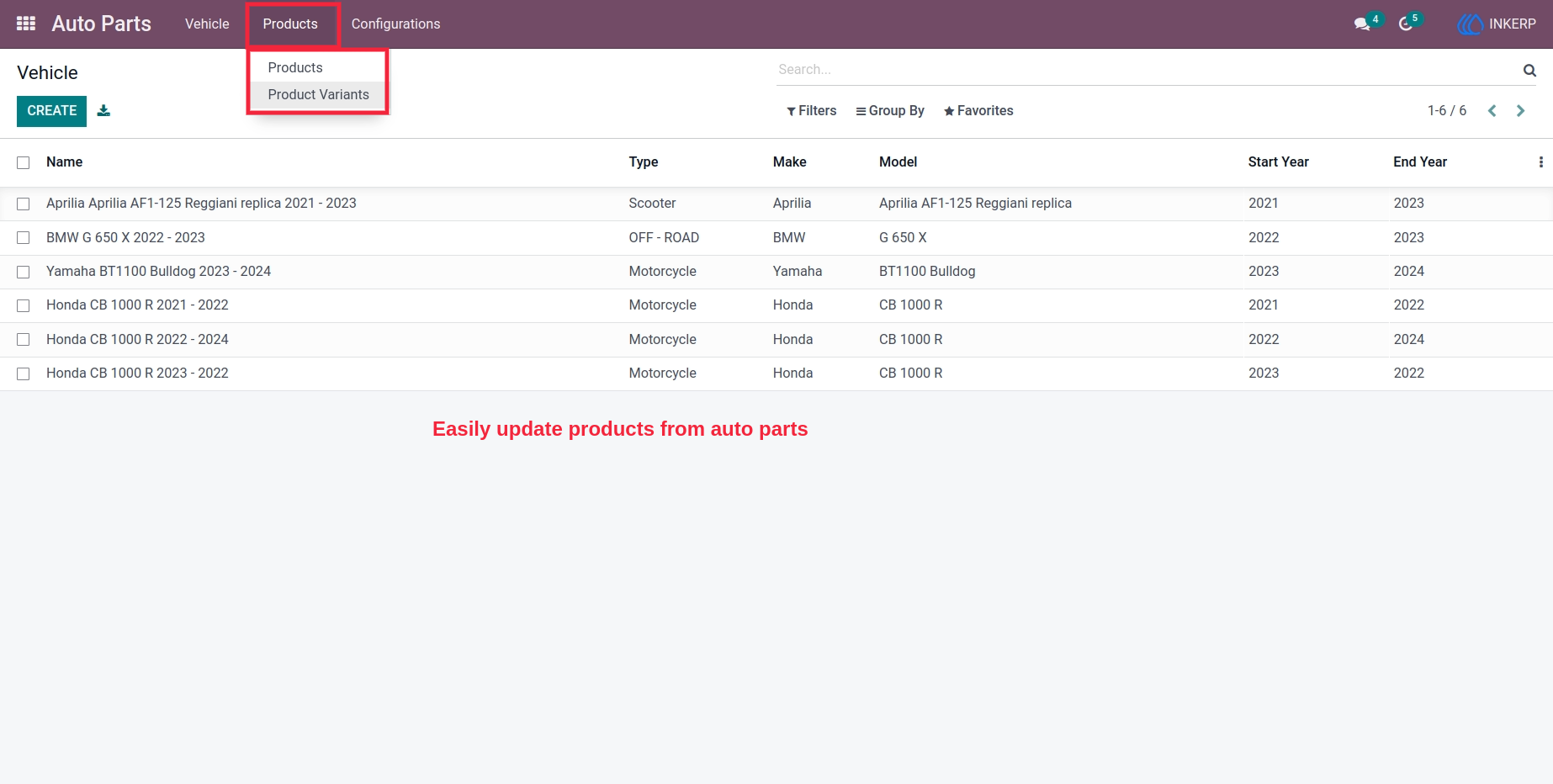Click the search magnifier icon
Viewport: 1553px width, 784px height.
[1529, 70]
